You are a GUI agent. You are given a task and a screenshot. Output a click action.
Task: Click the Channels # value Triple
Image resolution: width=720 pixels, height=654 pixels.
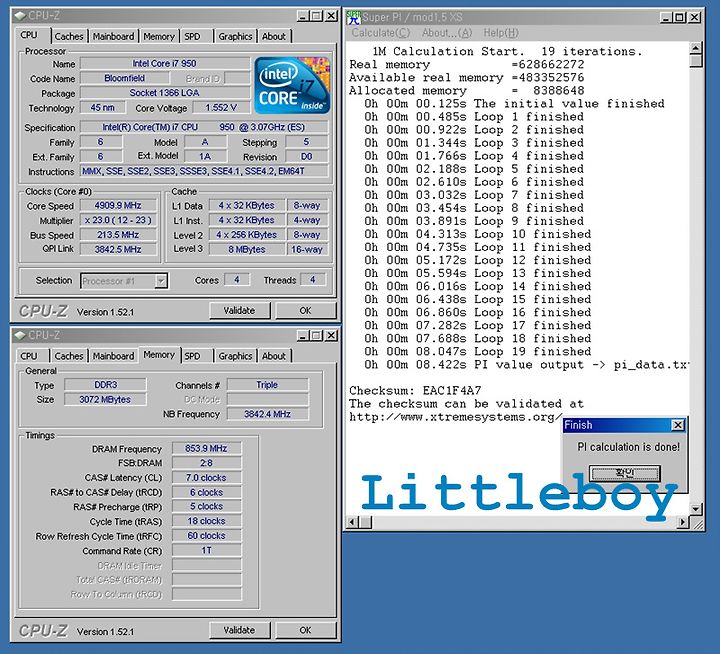267,384
